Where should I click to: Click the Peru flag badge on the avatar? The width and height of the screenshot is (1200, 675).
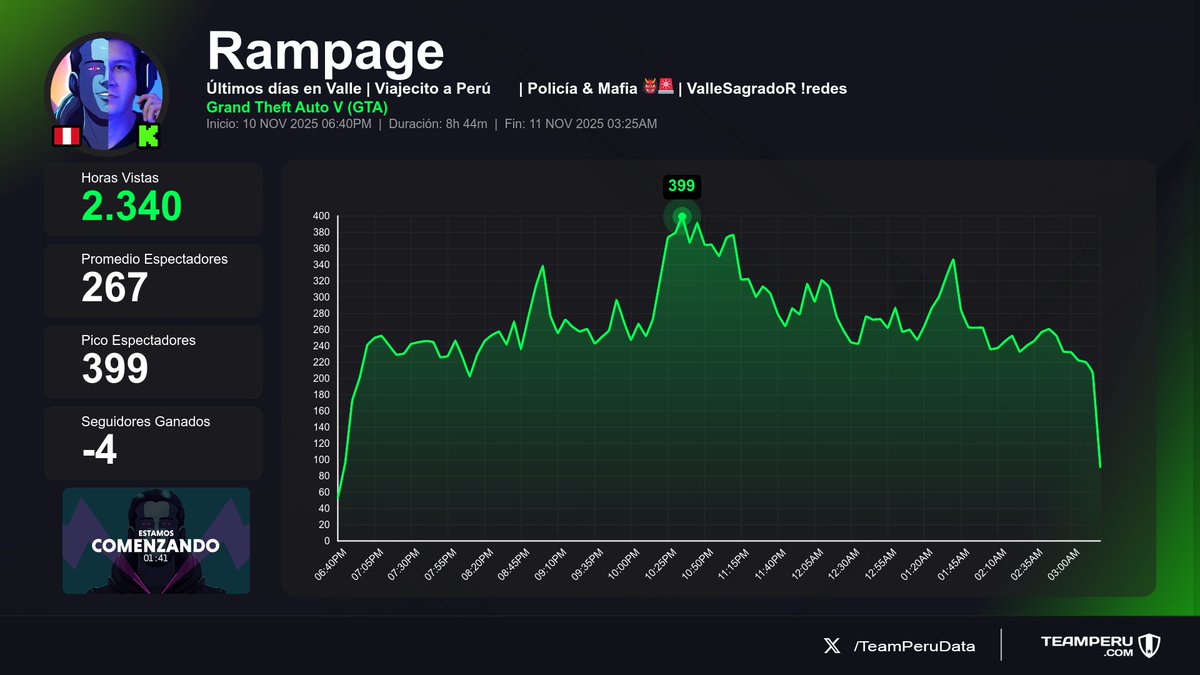(64, 135)
